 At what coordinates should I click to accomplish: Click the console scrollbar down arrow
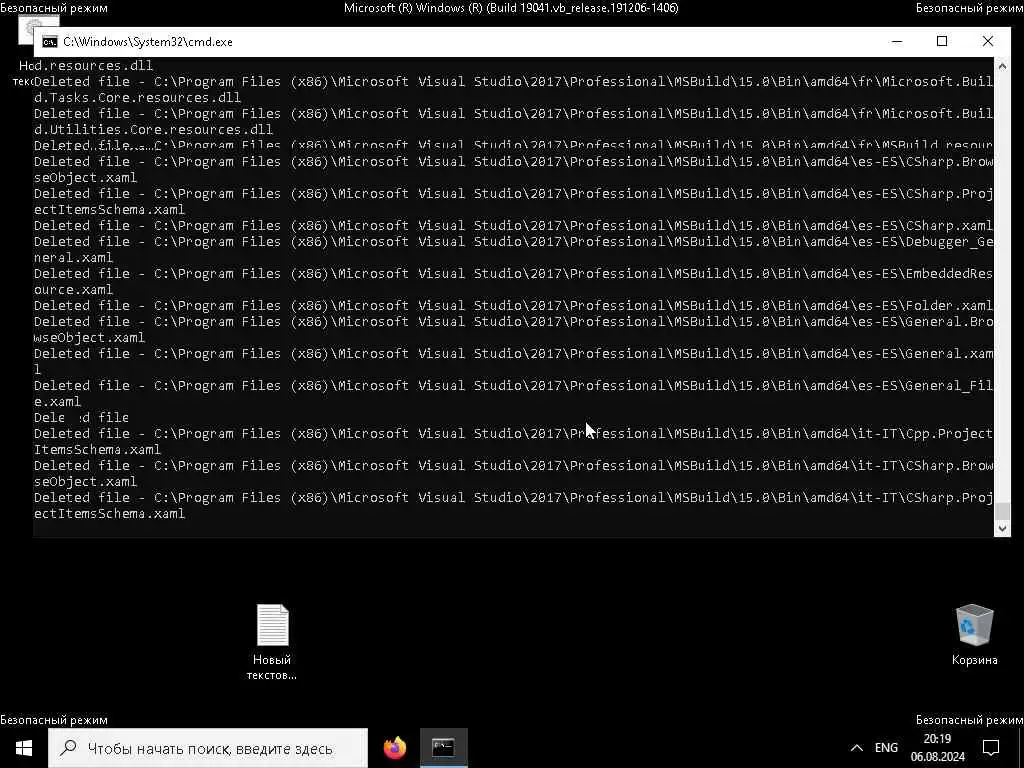[1002, 529]
